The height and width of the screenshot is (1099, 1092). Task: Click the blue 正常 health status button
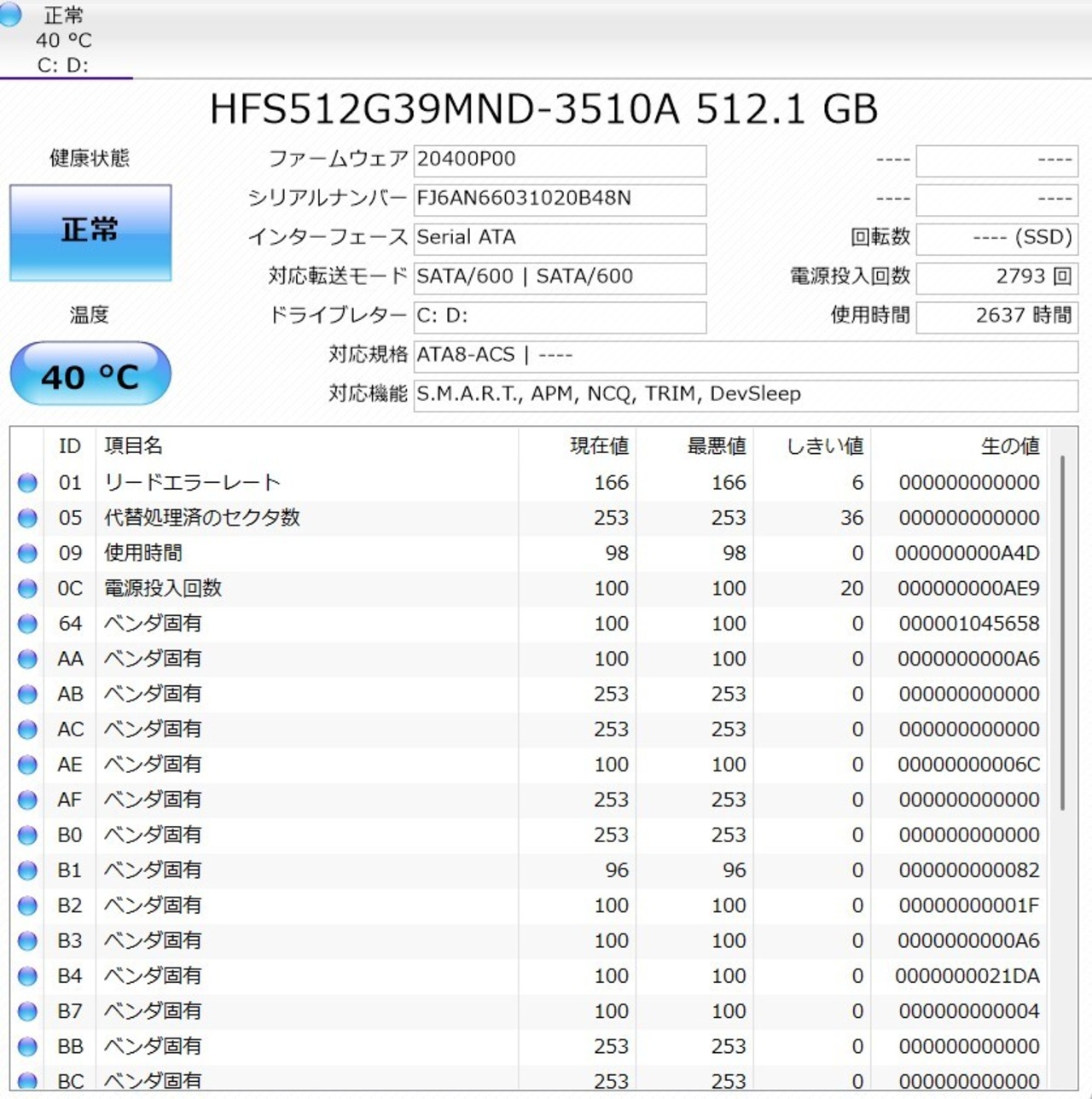[90, 232]
